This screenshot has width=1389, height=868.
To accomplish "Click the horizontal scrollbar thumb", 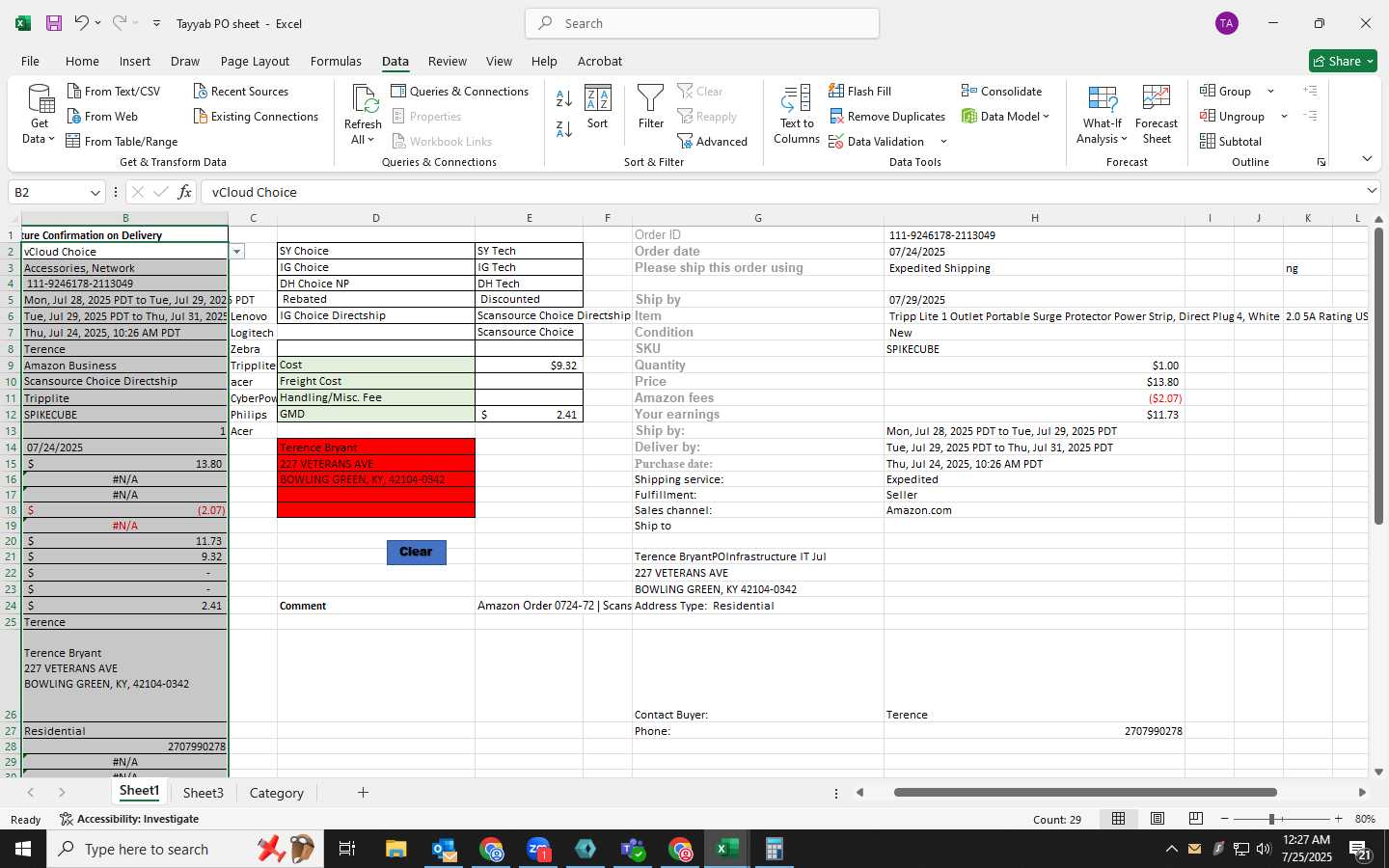I will 1085,793.
